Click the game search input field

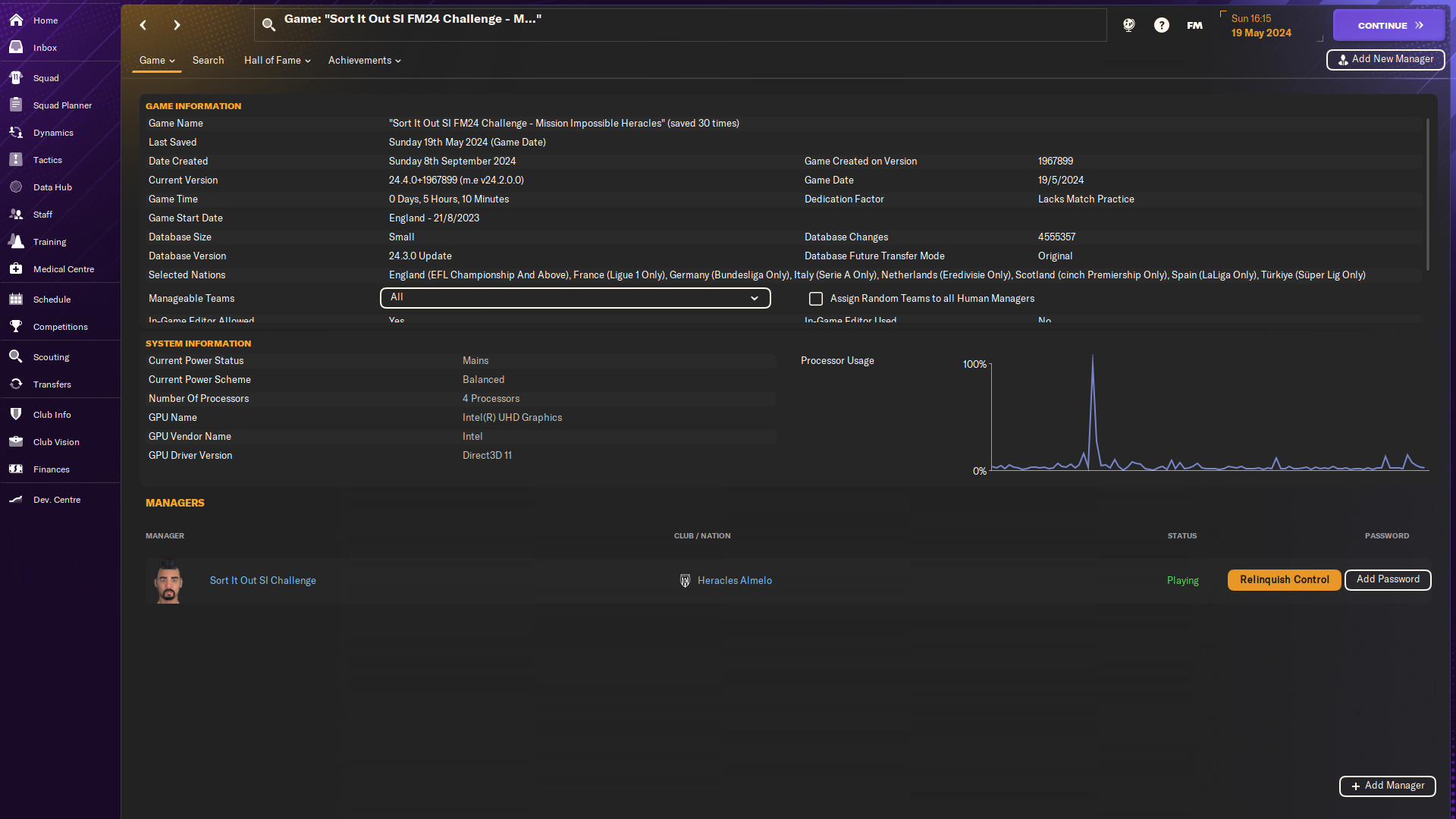(680, 25)
